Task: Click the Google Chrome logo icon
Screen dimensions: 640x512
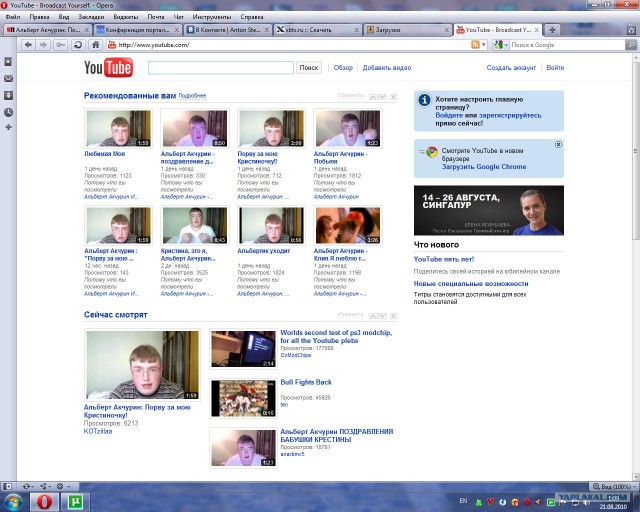Action: pyautogui.click(x=431, y=152)
